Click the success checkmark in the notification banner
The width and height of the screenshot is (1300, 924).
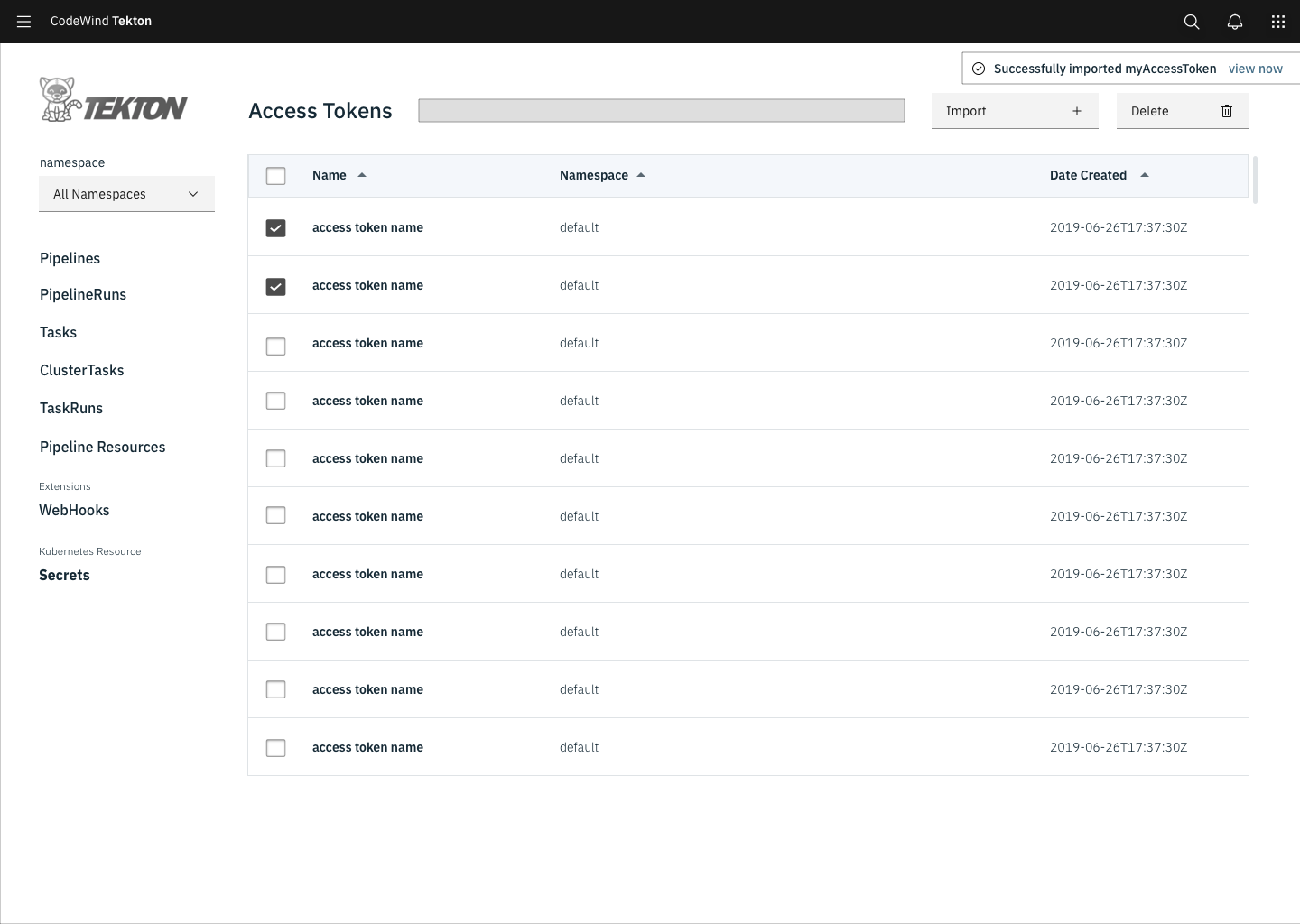coord(978,68)
